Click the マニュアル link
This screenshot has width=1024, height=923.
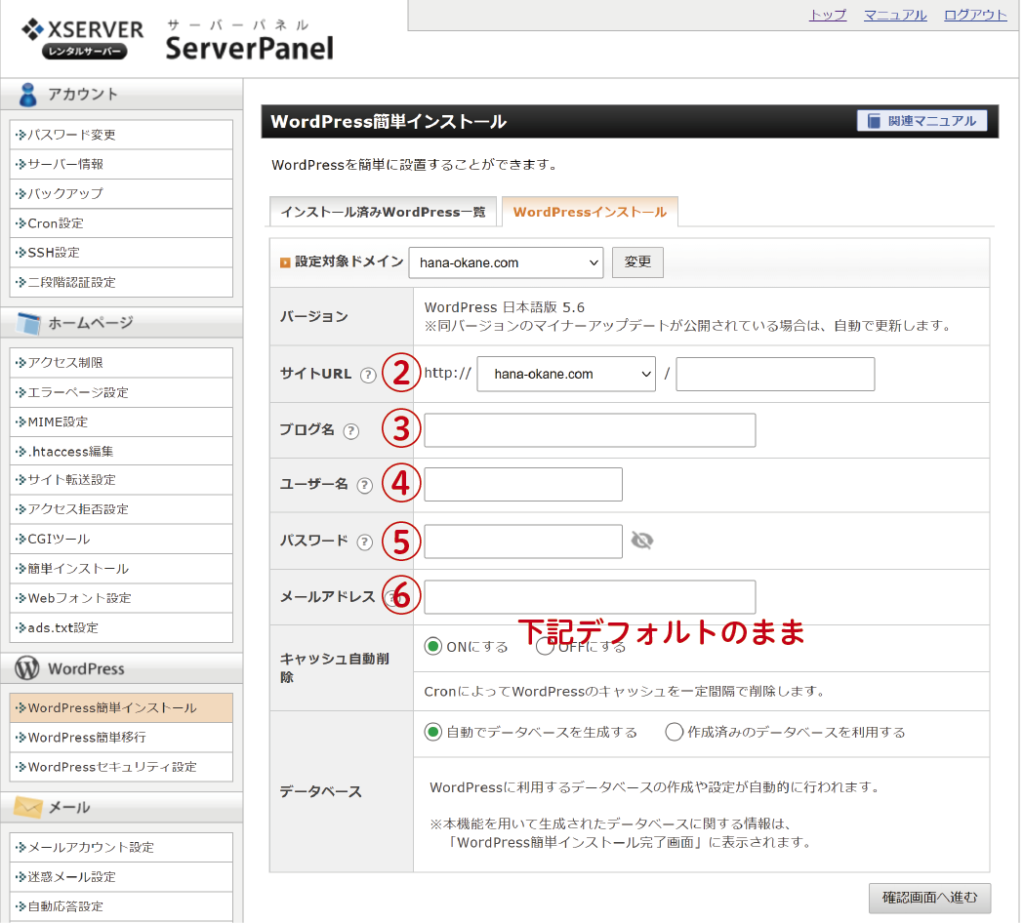point(895,15)
